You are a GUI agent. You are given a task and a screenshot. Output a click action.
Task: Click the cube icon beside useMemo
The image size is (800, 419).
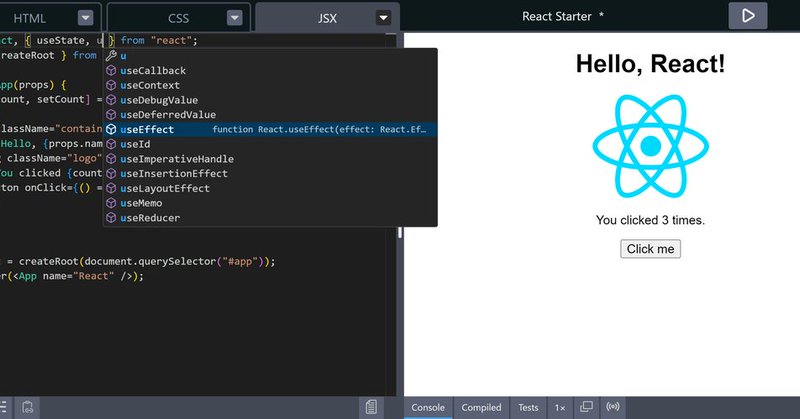(x=111, y=203)
